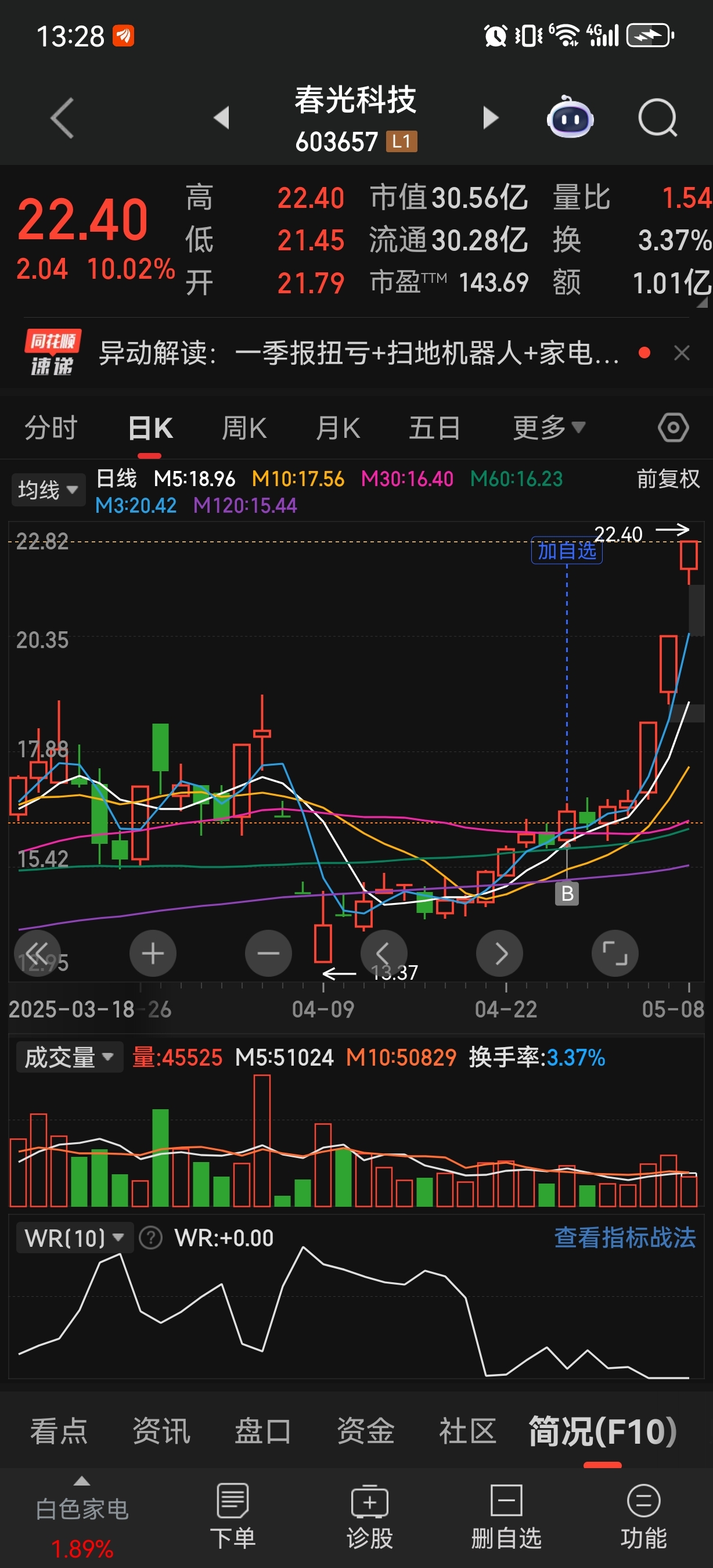Switch to 分时 chart tab
This screenshot has height=1568, width=713.
tap(51, 428)
